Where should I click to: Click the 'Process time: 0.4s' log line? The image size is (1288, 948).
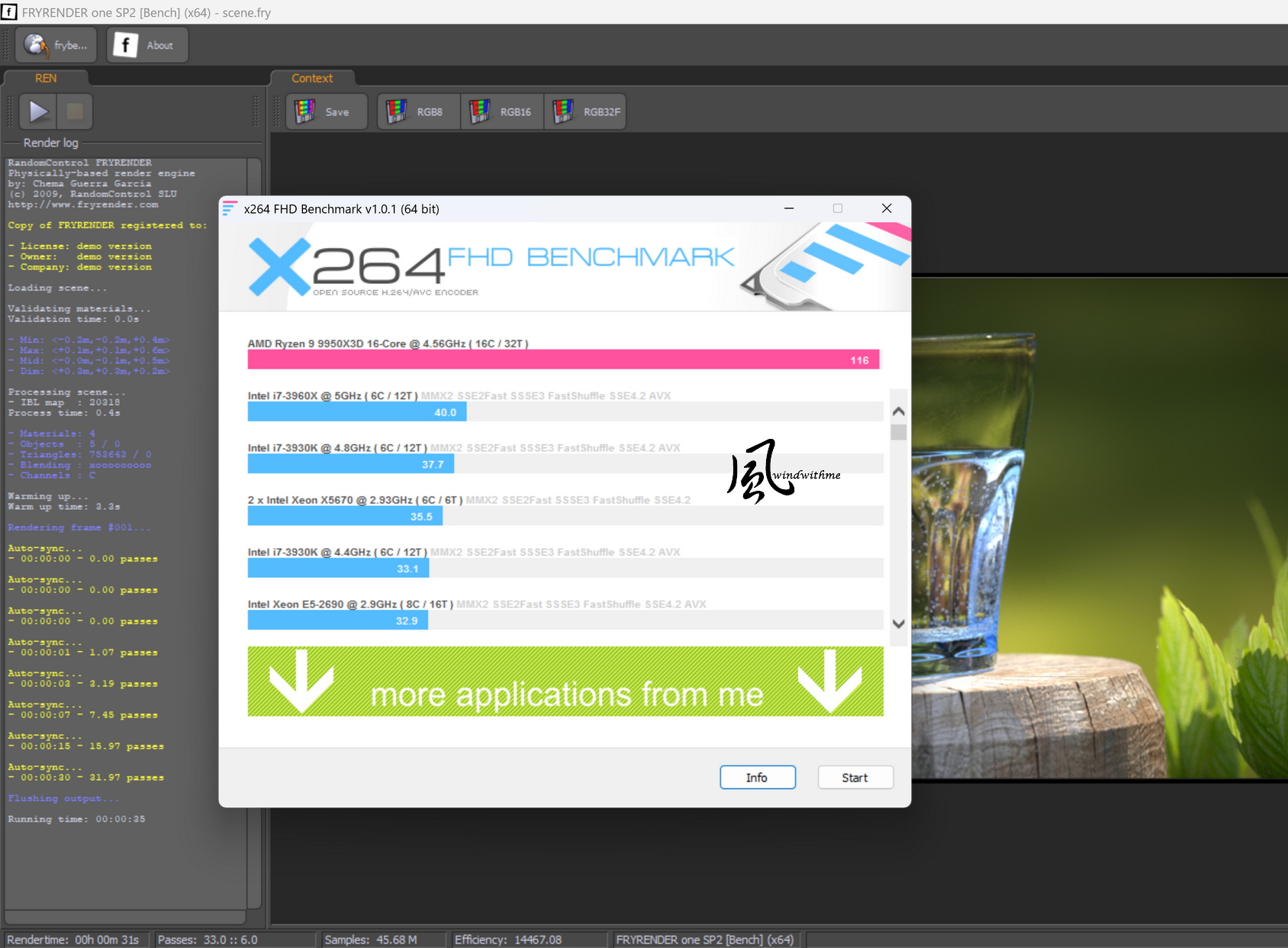click(x=64, y=413)
